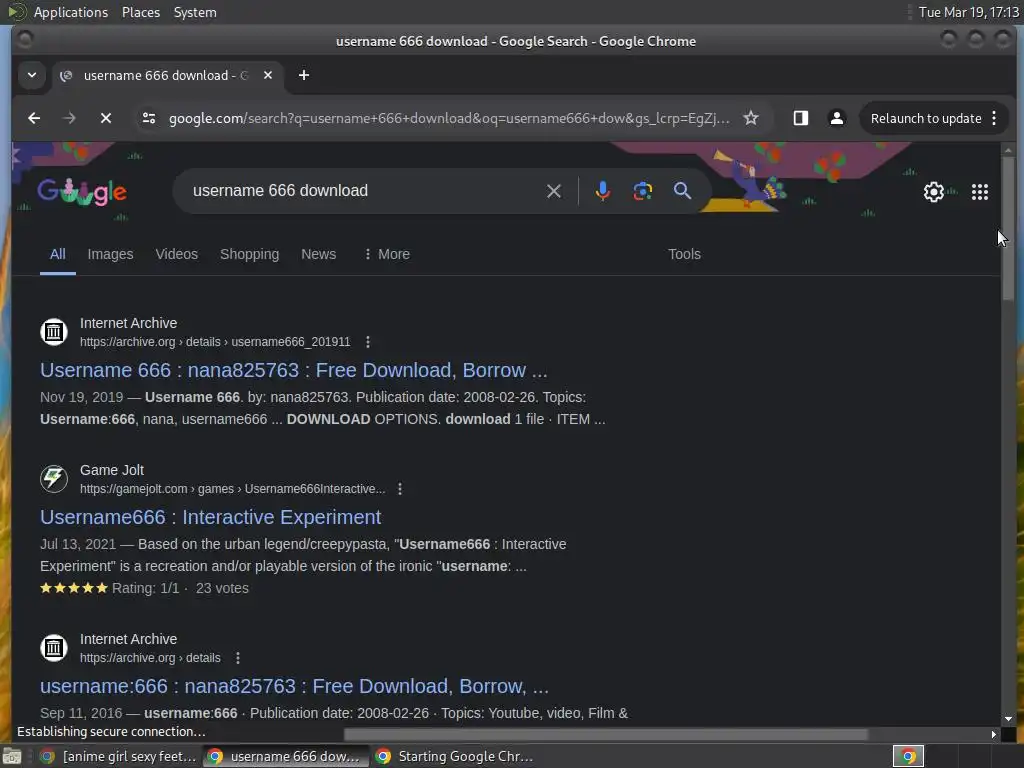This screenshot has height=768, width=1024.
Task: Bookmark this page with the star icon
Action: 751,118
